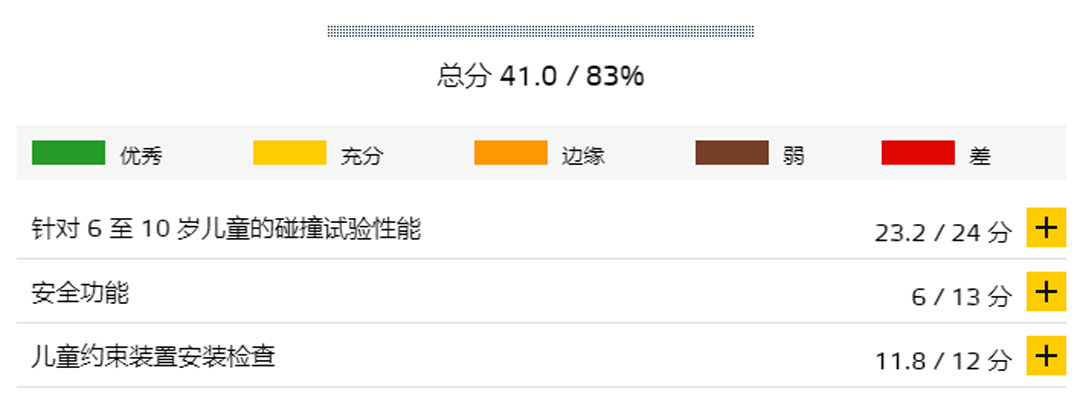1080x409 pixels.
Task: Click the 充分 legend label
Action: [x=361, y=156]
